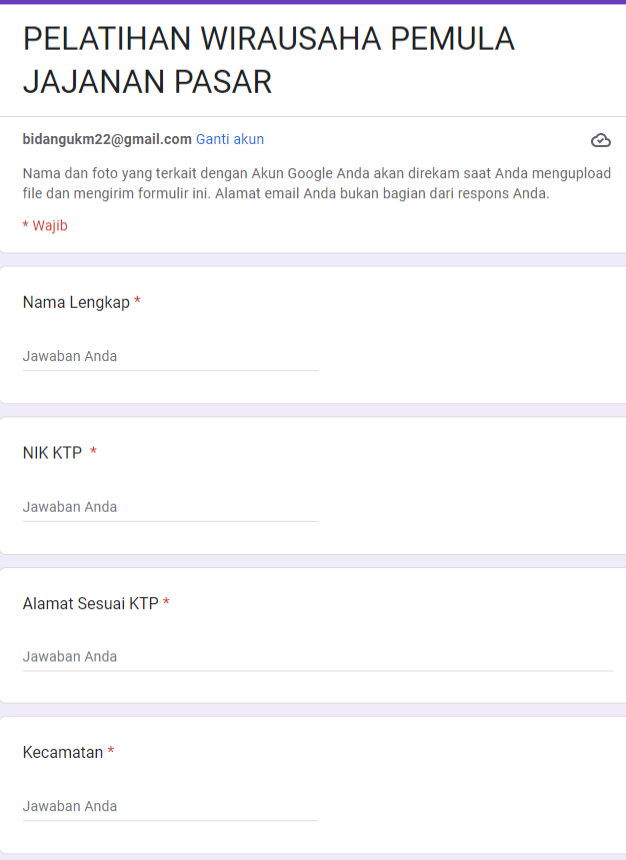
Task: Select the NIK KTP answer field
Action: coord(170,507)
